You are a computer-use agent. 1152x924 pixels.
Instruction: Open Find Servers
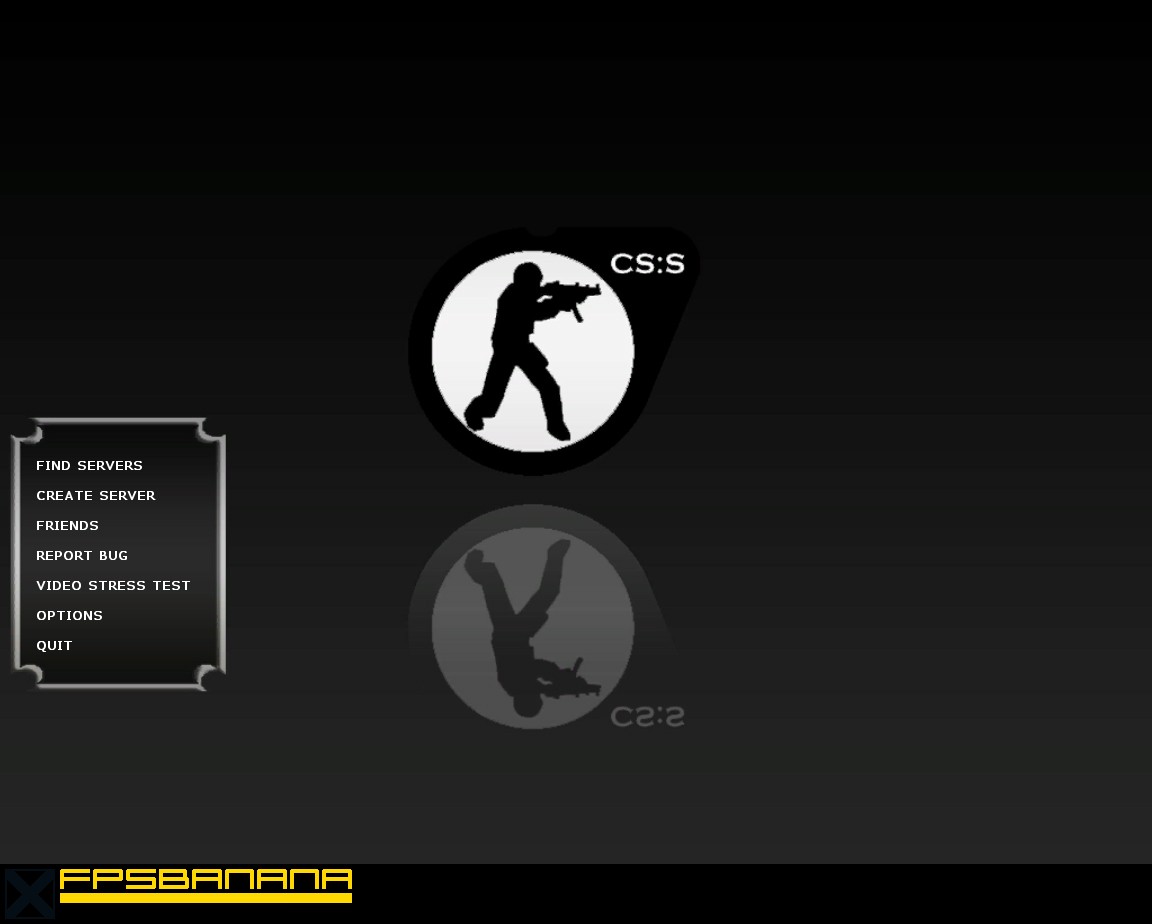(89, 465)
